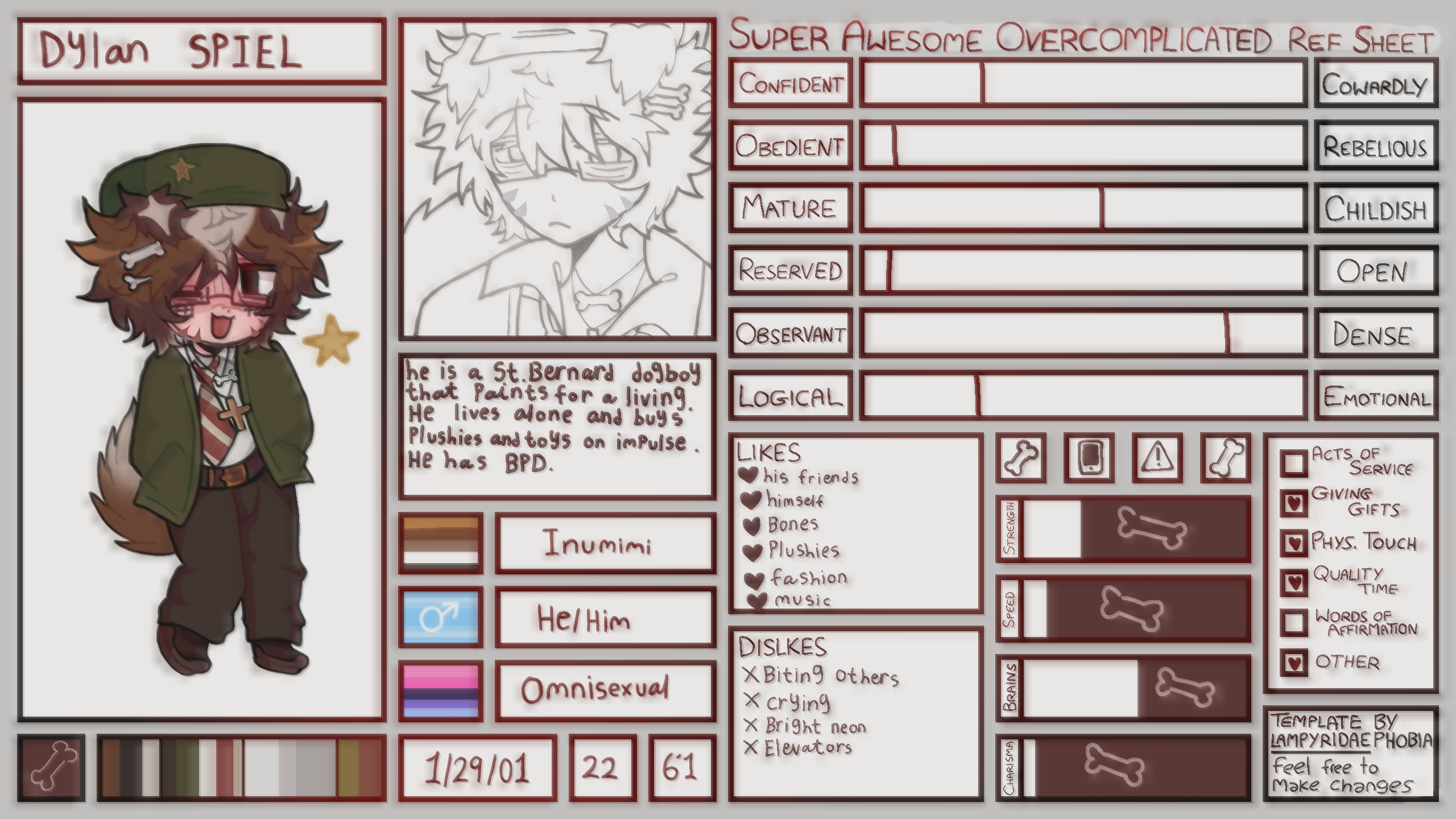This screenshot has width=1456, height=819.
Task: Click the bone icon beside the palette
Action: point(51,768)
